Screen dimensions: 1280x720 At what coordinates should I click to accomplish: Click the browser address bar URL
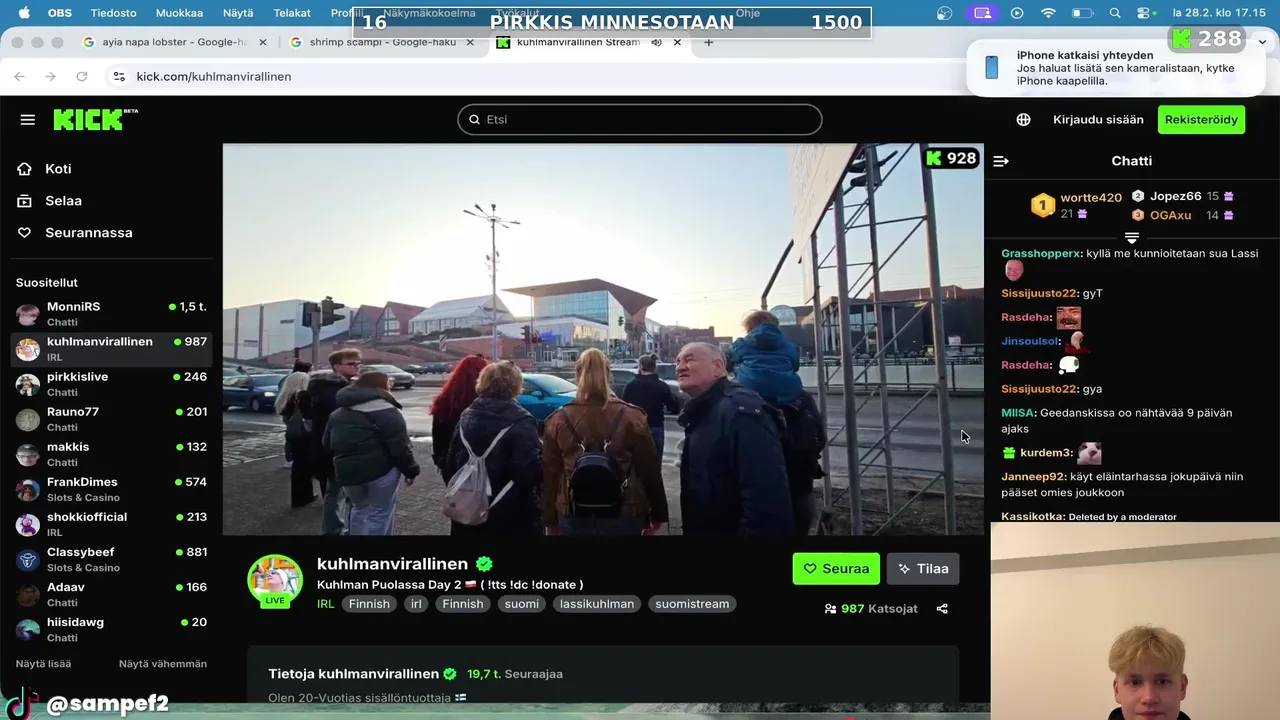coord(214,76)
